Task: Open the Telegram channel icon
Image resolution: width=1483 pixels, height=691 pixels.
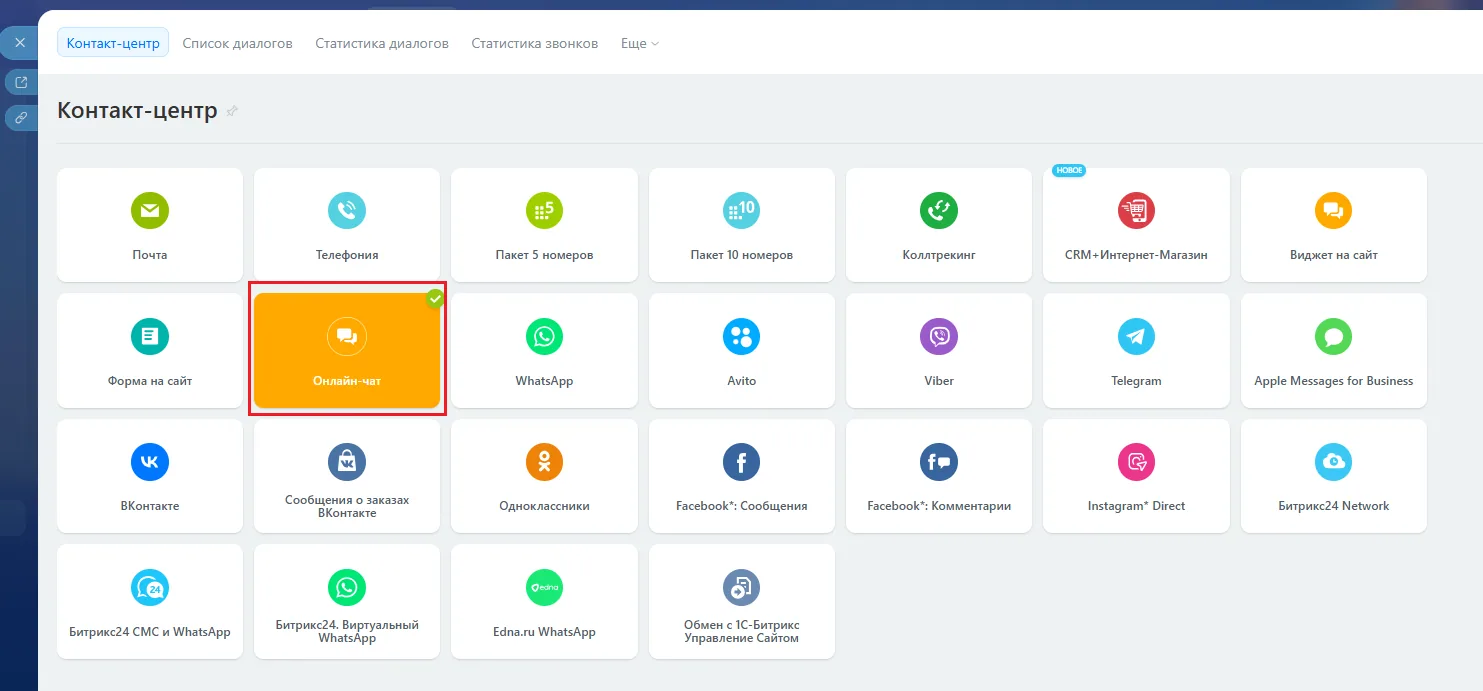Action: [1136, 336]
